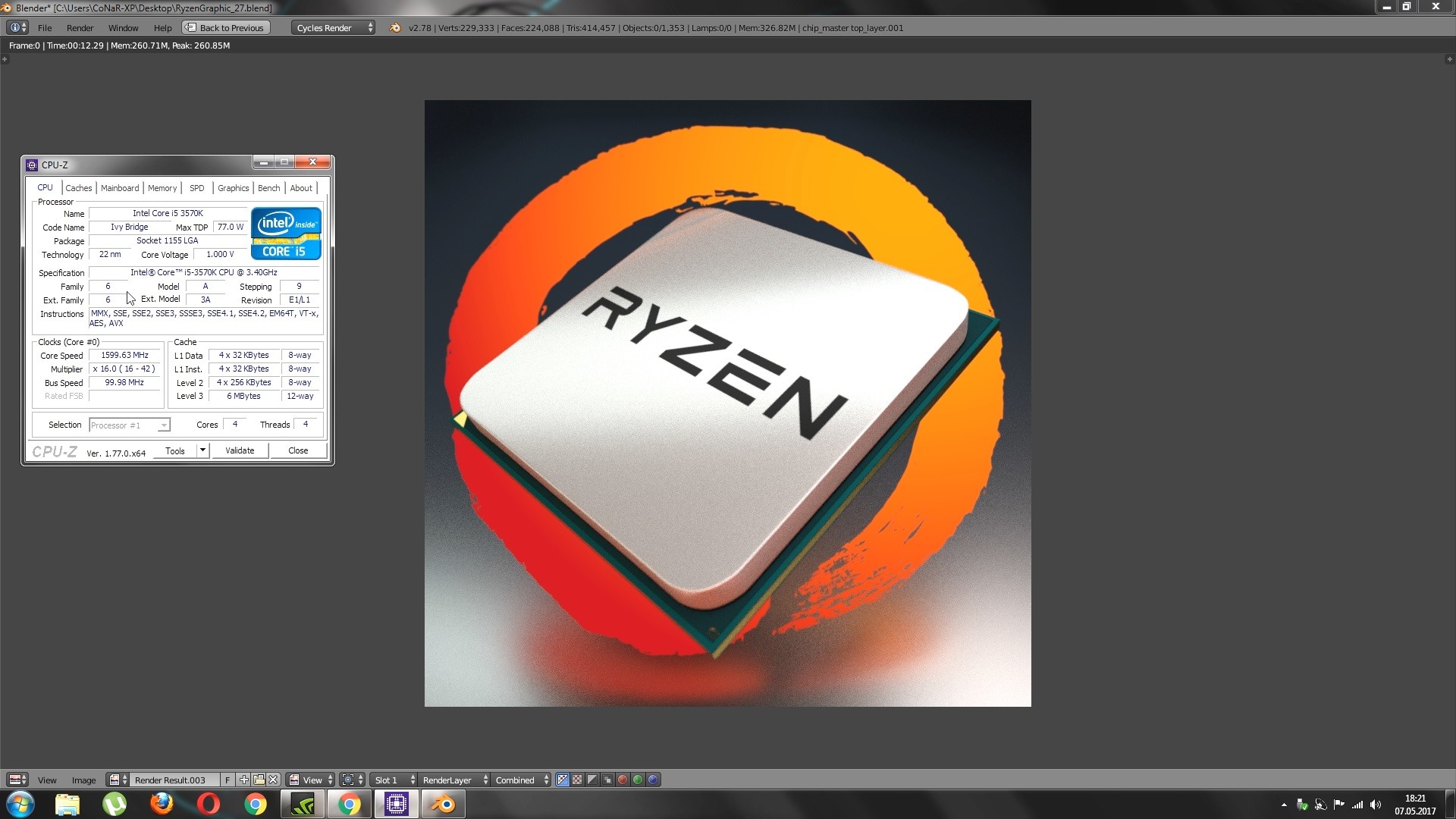Launch uTorrent from the taskbar
This screenshot has width=1456, height=819.
tap(115, 804)
